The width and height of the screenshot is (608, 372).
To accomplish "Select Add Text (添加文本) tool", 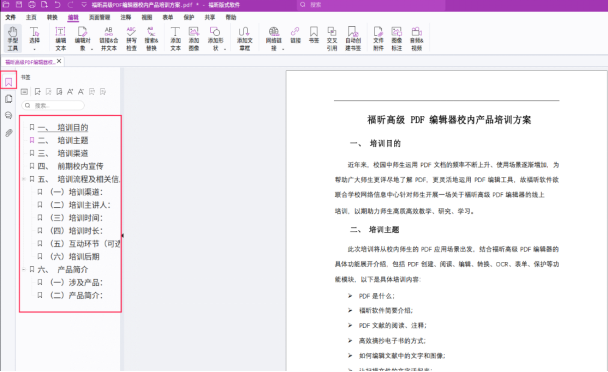I will (175, 38).
